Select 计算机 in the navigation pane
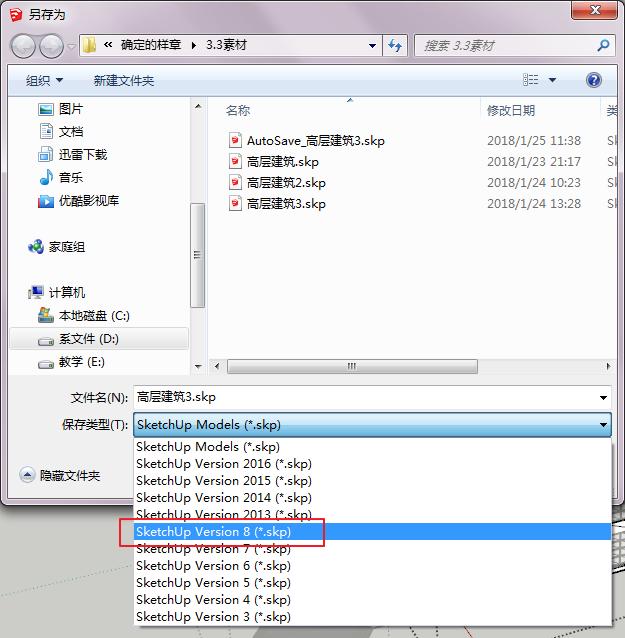The width and height of the screenshot is (625, 638). pyautogui.click(x=57, y=292)
